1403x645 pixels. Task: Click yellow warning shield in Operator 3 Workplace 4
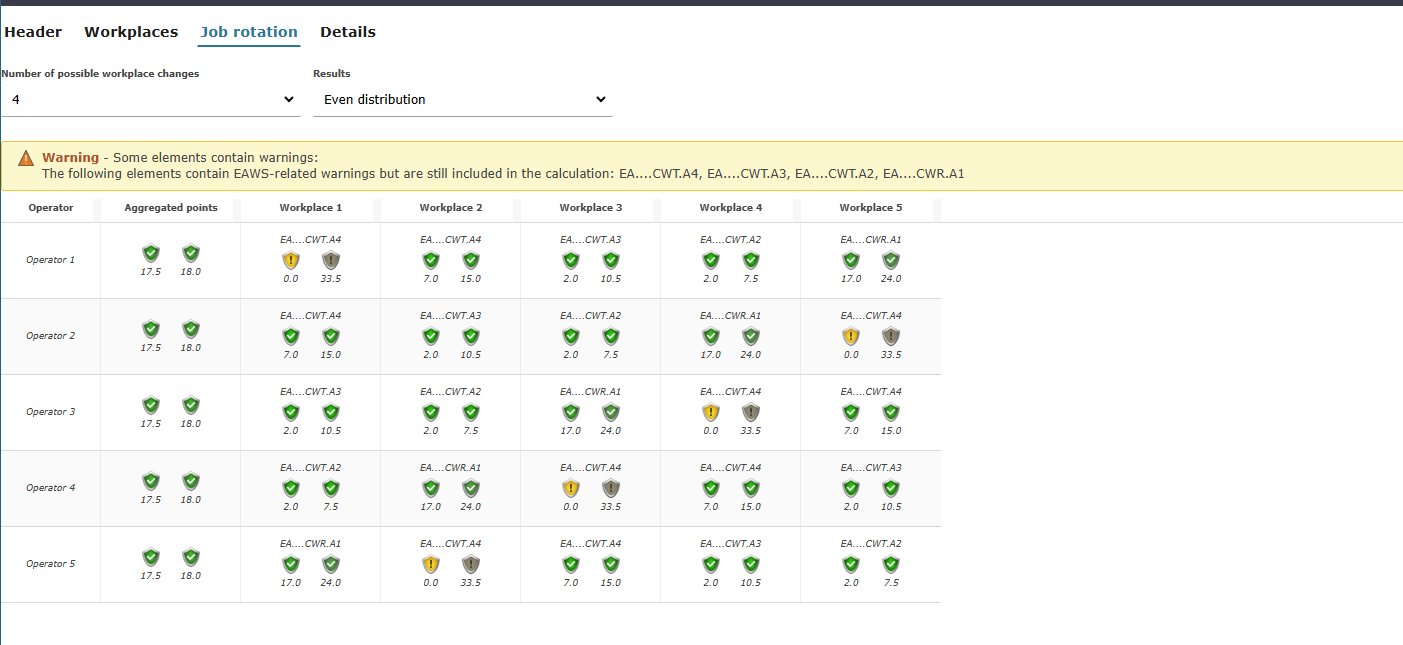click(711, 412)
